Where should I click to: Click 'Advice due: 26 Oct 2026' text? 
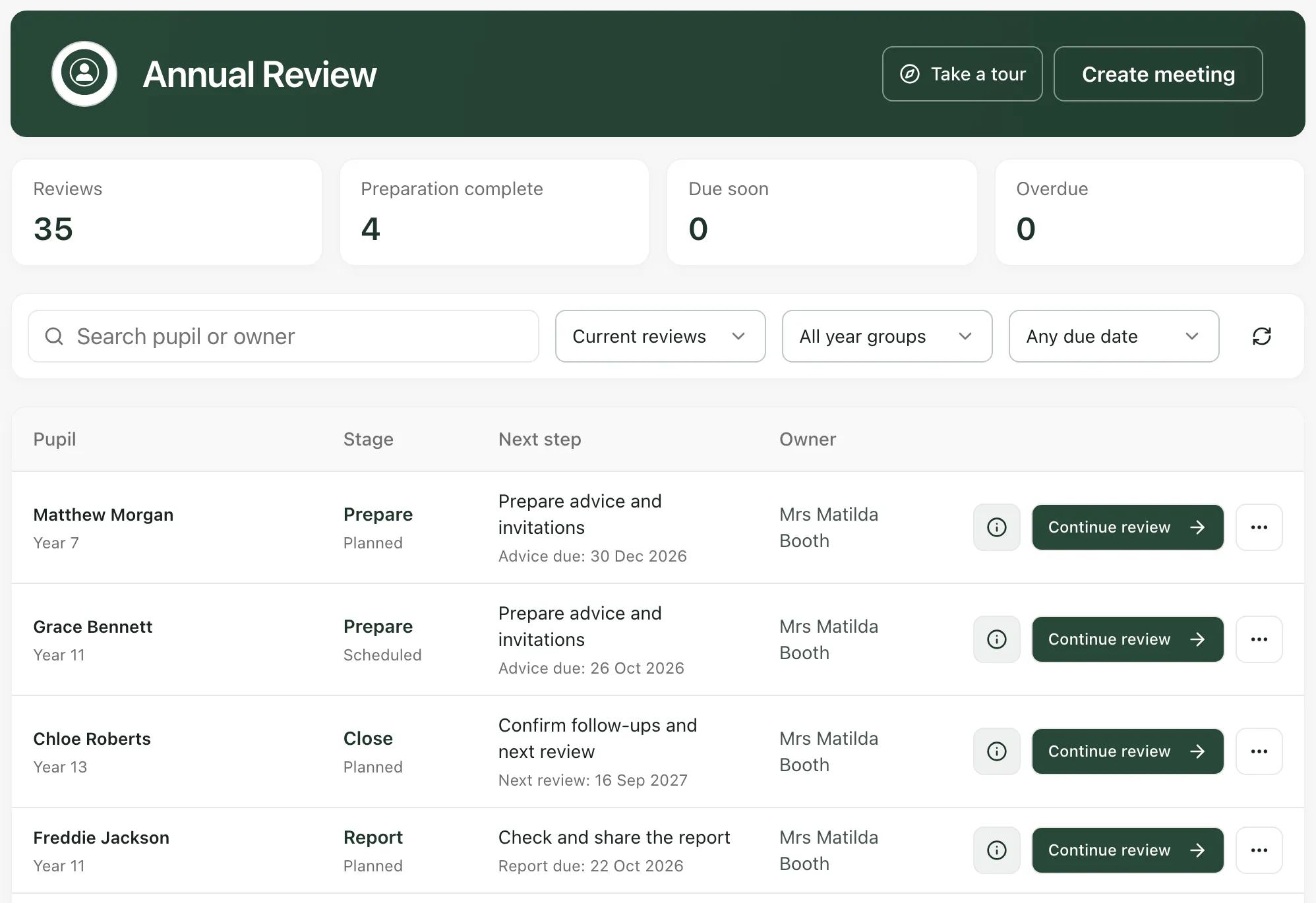pos(591,668)
